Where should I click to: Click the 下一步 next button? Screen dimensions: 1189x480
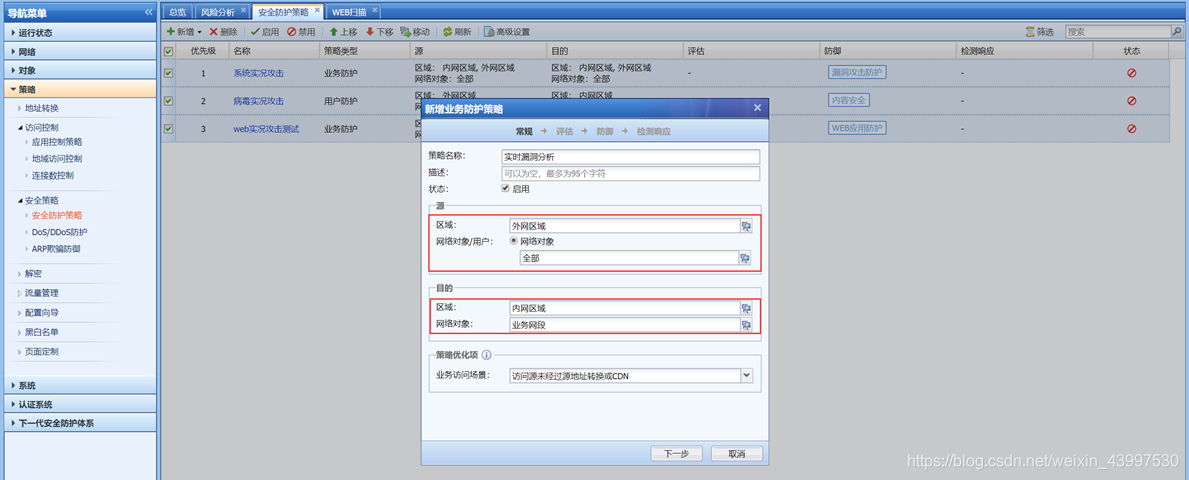pyautogui.click(x=676, y=453)
